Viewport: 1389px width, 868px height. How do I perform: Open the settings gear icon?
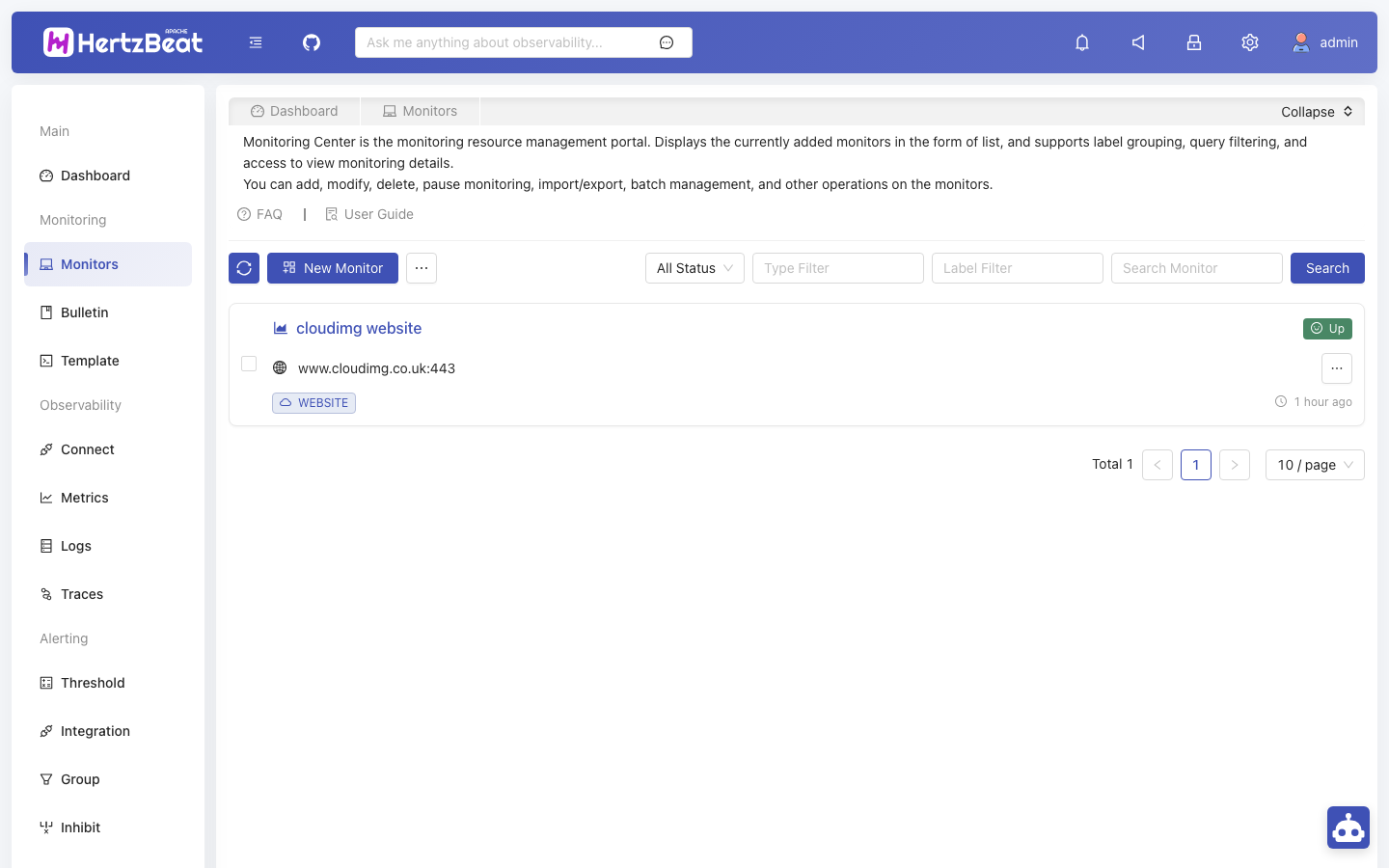tap(1250, 42)
